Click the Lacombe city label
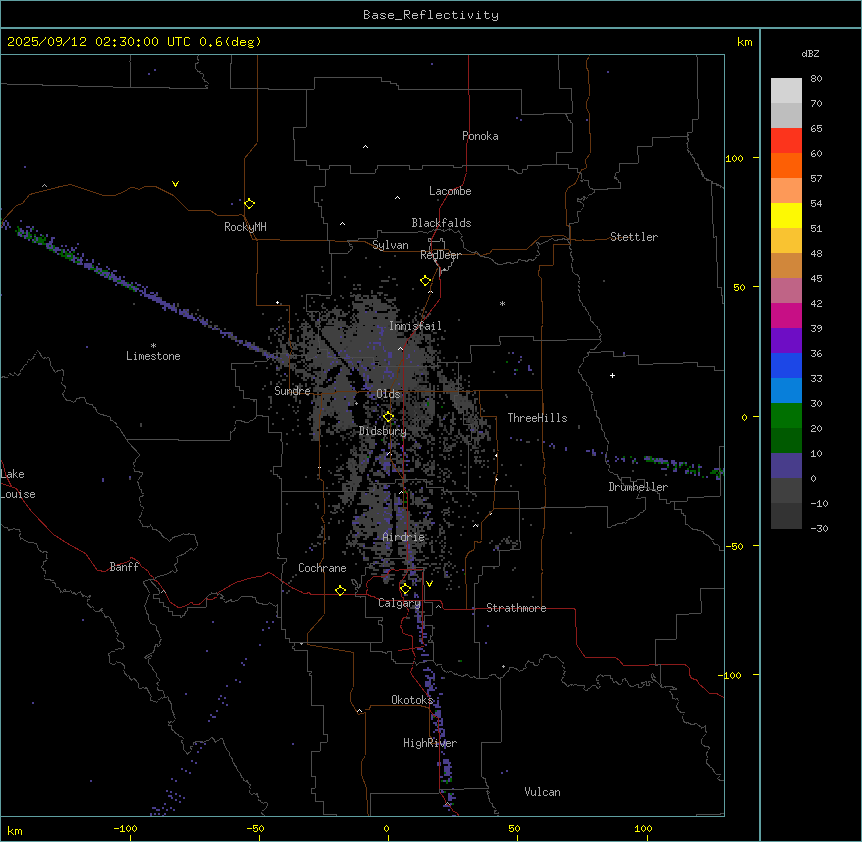 point(450,191)
